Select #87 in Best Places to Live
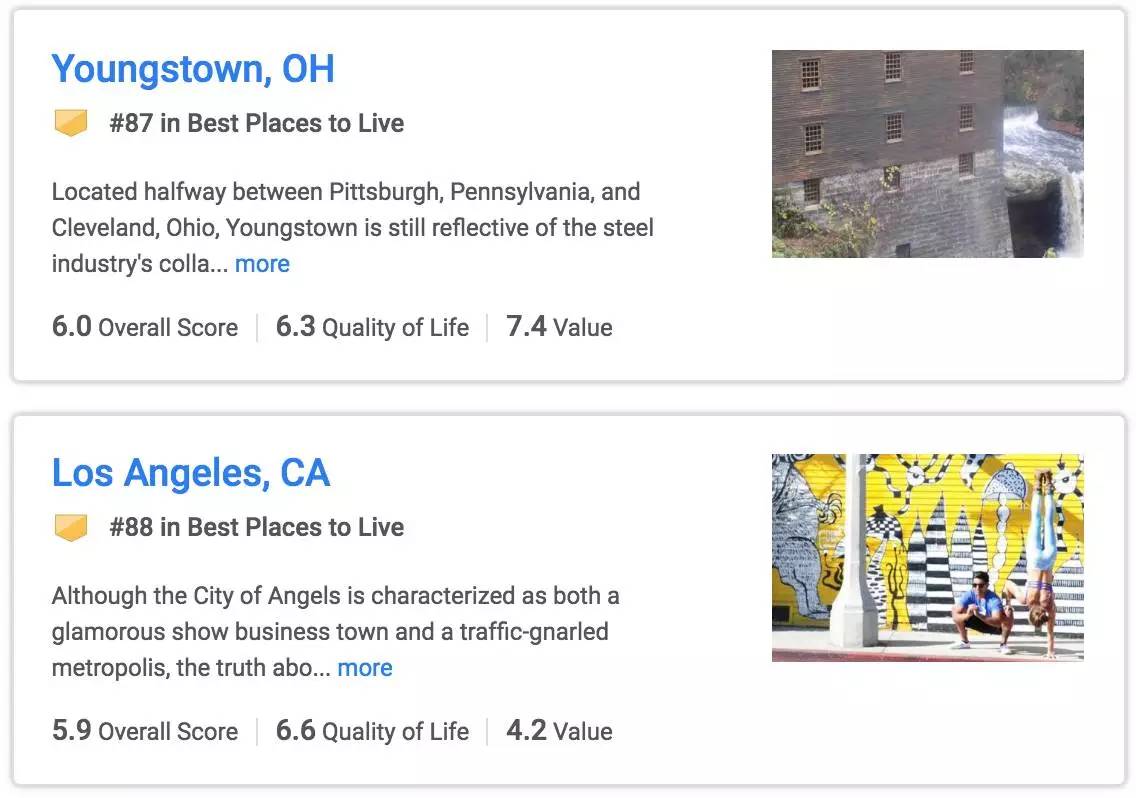Screen dimensions: 1136x798 click(256, 123)
